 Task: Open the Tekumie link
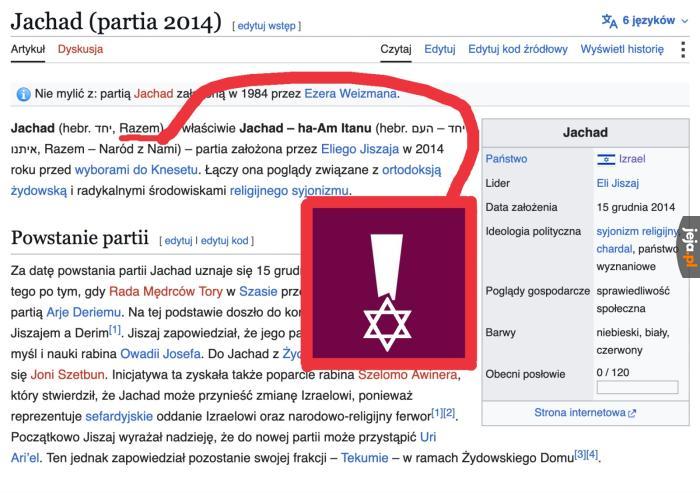coord(364,458)
